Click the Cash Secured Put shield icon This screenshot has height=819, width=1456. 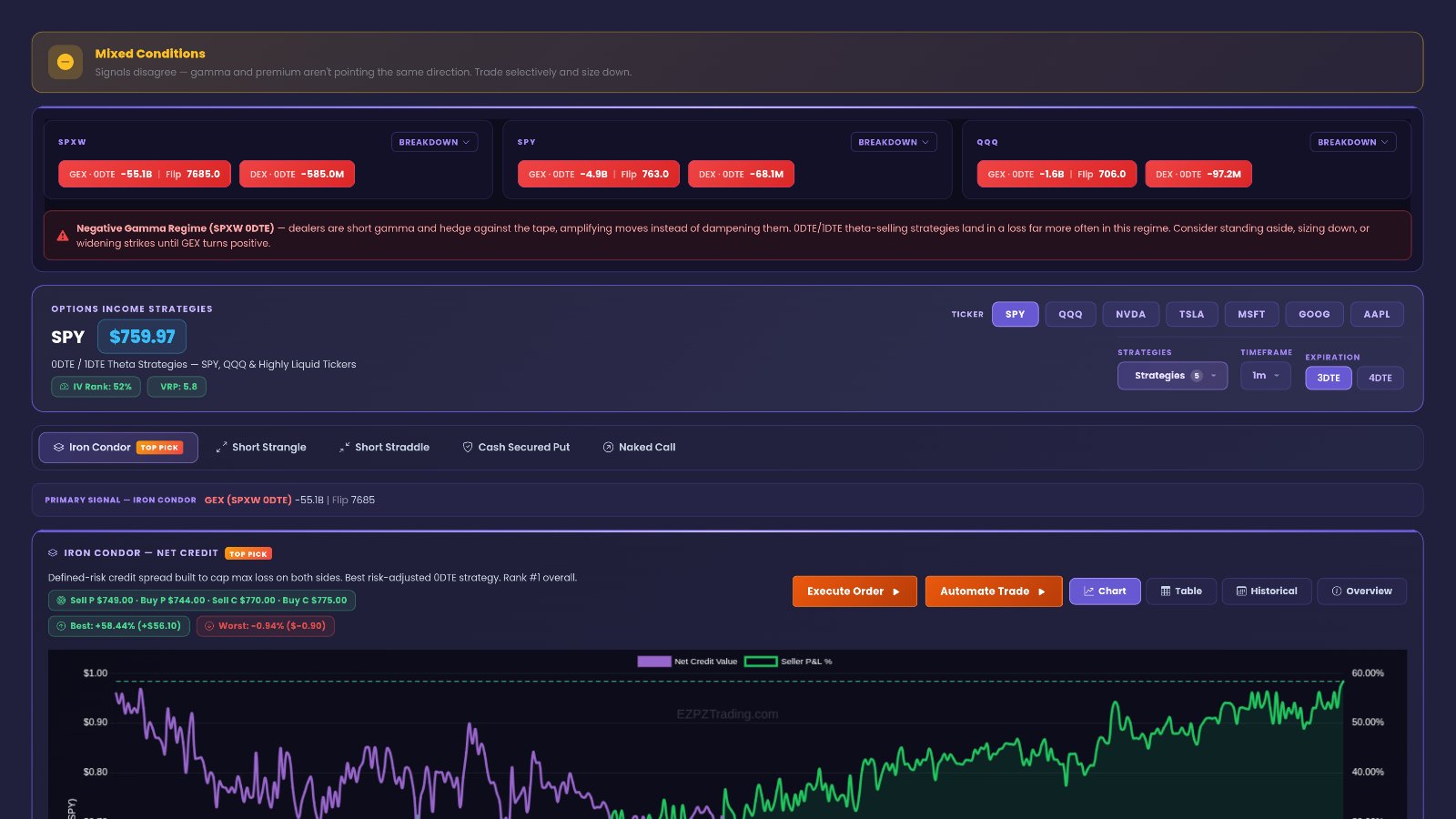tap(468, 448)
